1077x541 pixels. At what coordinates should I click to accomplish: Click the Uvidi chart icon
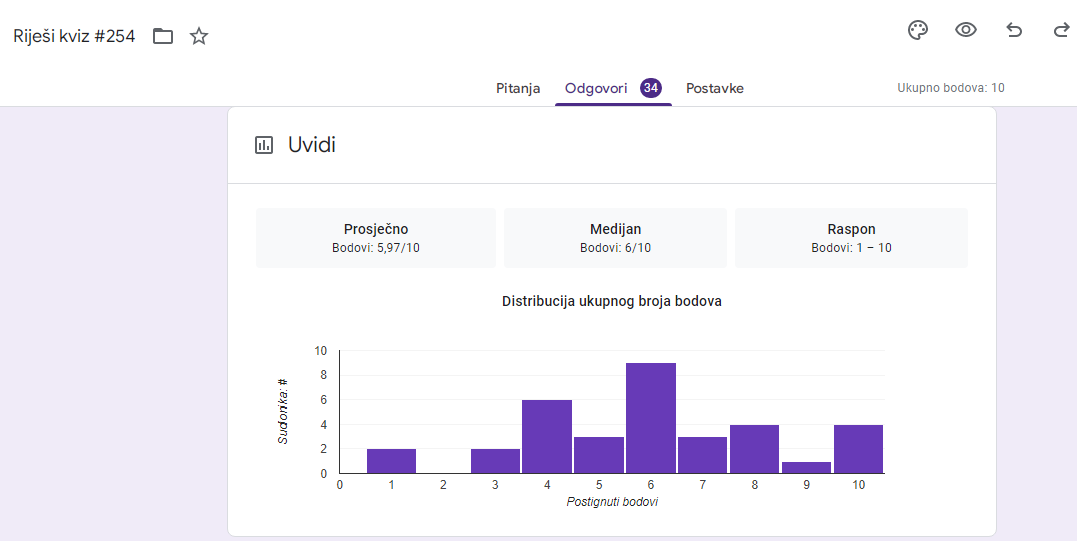point(264,145)
